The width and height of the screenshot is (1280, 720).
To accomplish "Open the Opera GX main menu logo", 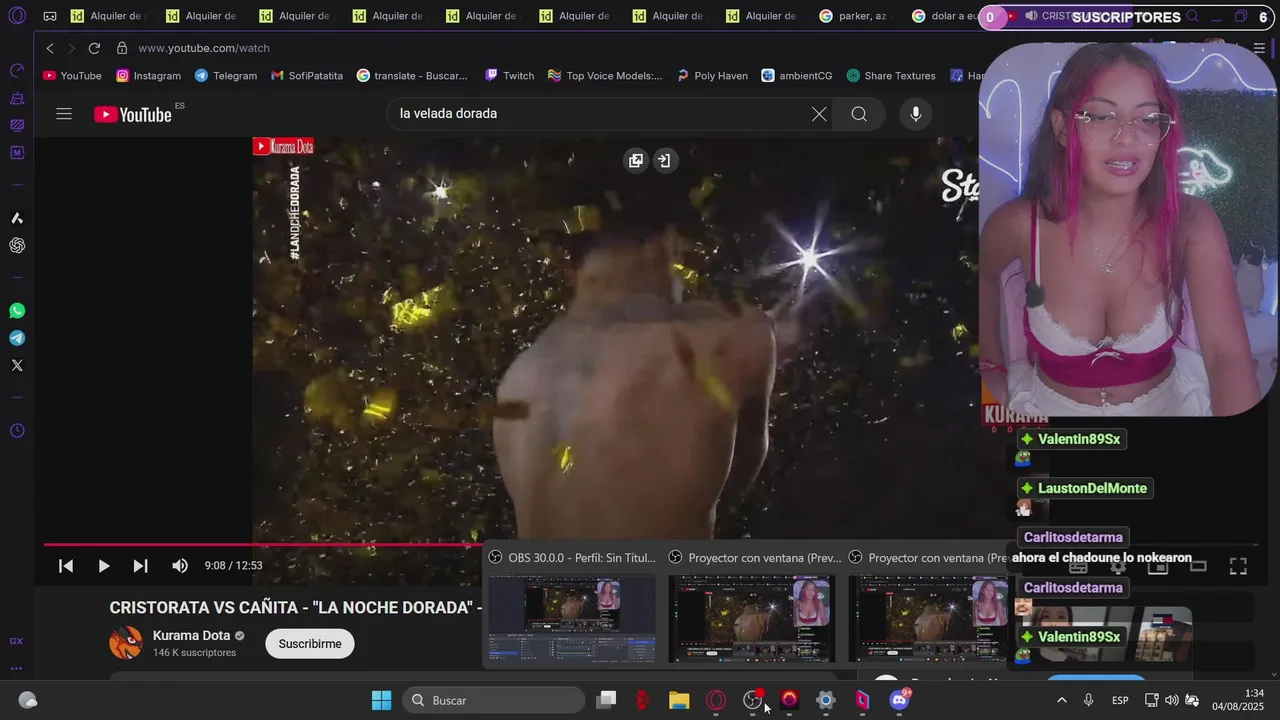I will pyautogui.click(x=17, y=16).
